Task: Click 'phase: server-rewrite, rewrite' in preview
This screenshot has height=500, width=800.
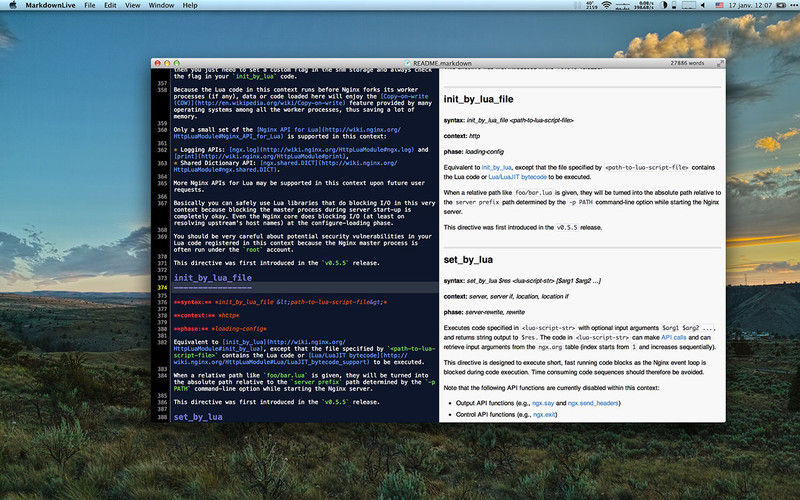Action: 484,312
